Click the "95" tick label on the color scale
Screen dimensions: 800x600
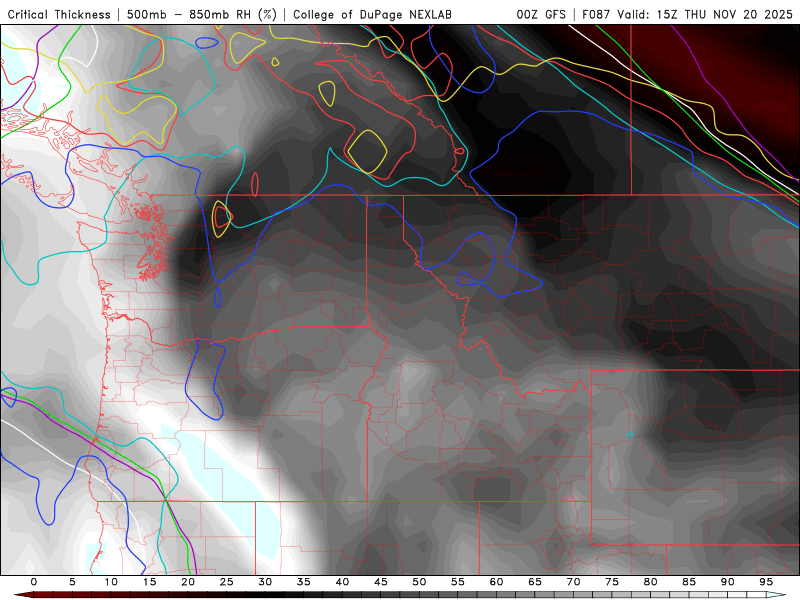766,582
